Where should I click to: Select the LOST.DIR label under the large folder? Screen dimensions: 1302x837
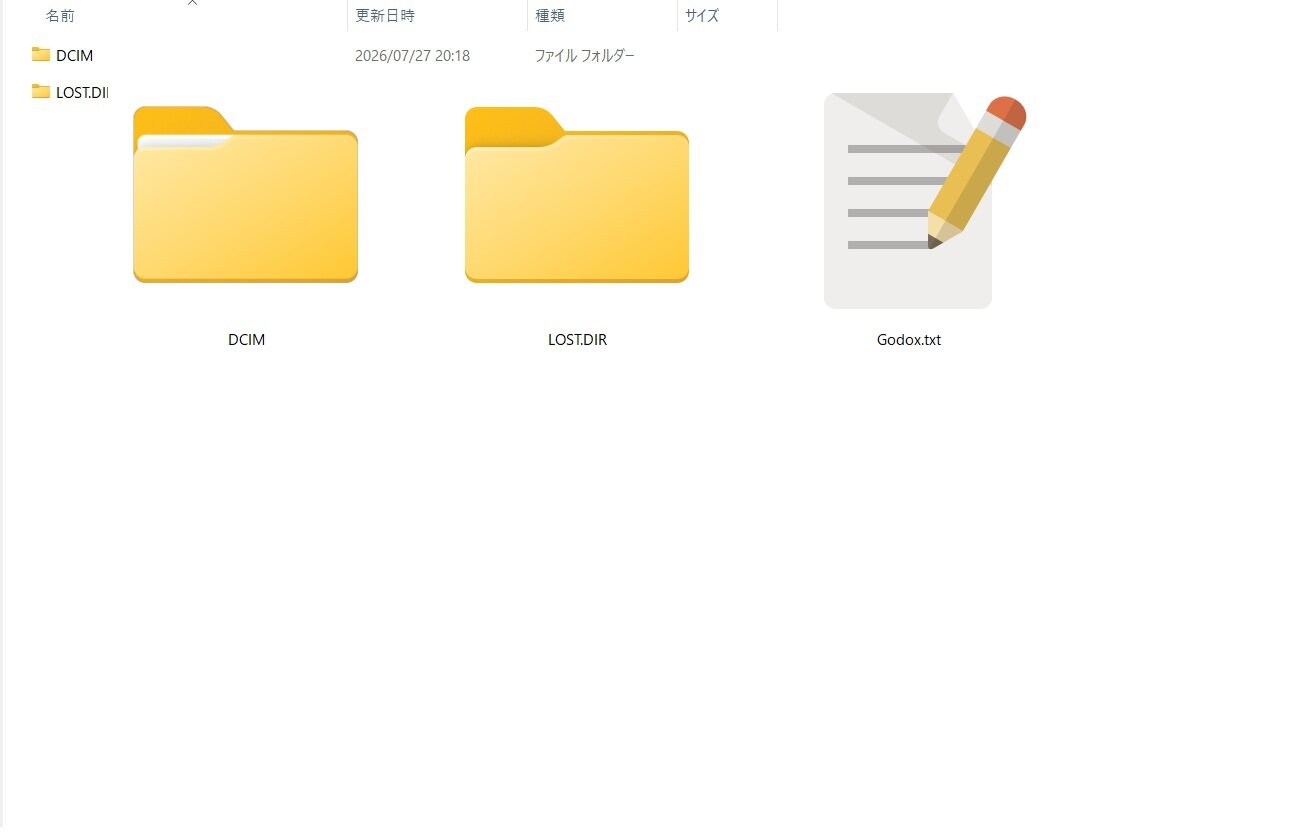pos(577,340)
